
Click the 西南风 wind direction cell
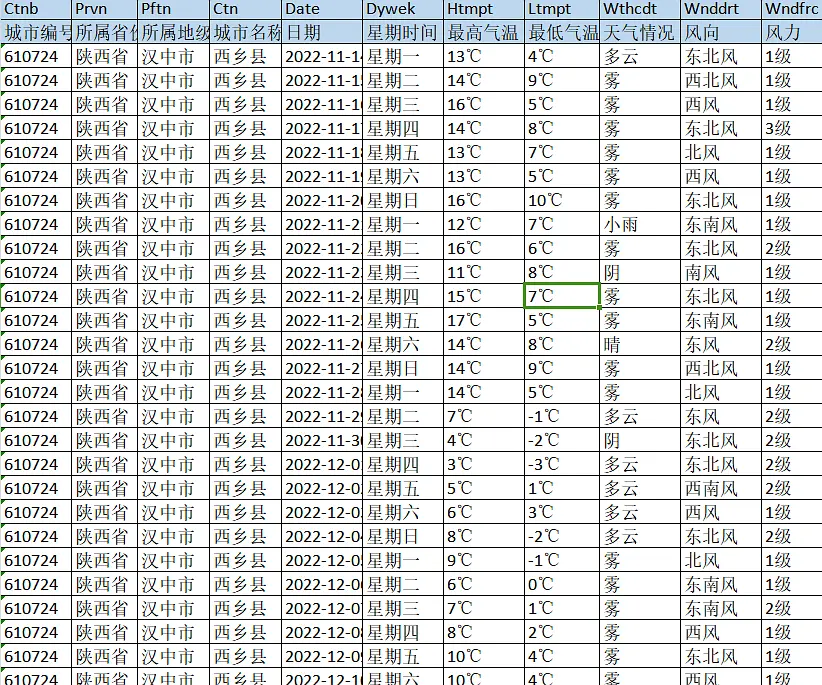point(721,488)
